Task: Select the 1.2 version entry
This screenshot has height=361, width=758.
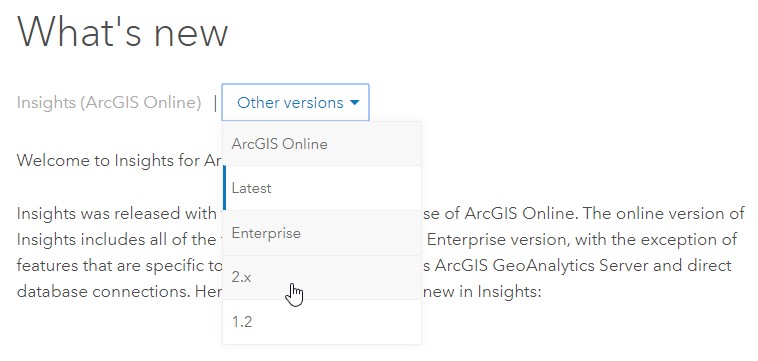Action: pyautogui.click(x=322, y=322)
